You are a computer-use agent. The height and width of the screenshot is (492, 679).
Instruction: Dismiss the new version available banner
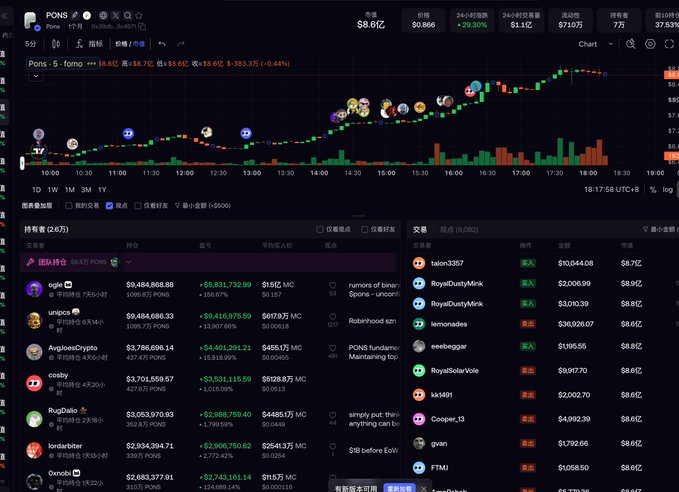pyautogui.click(x=424, y=488)
